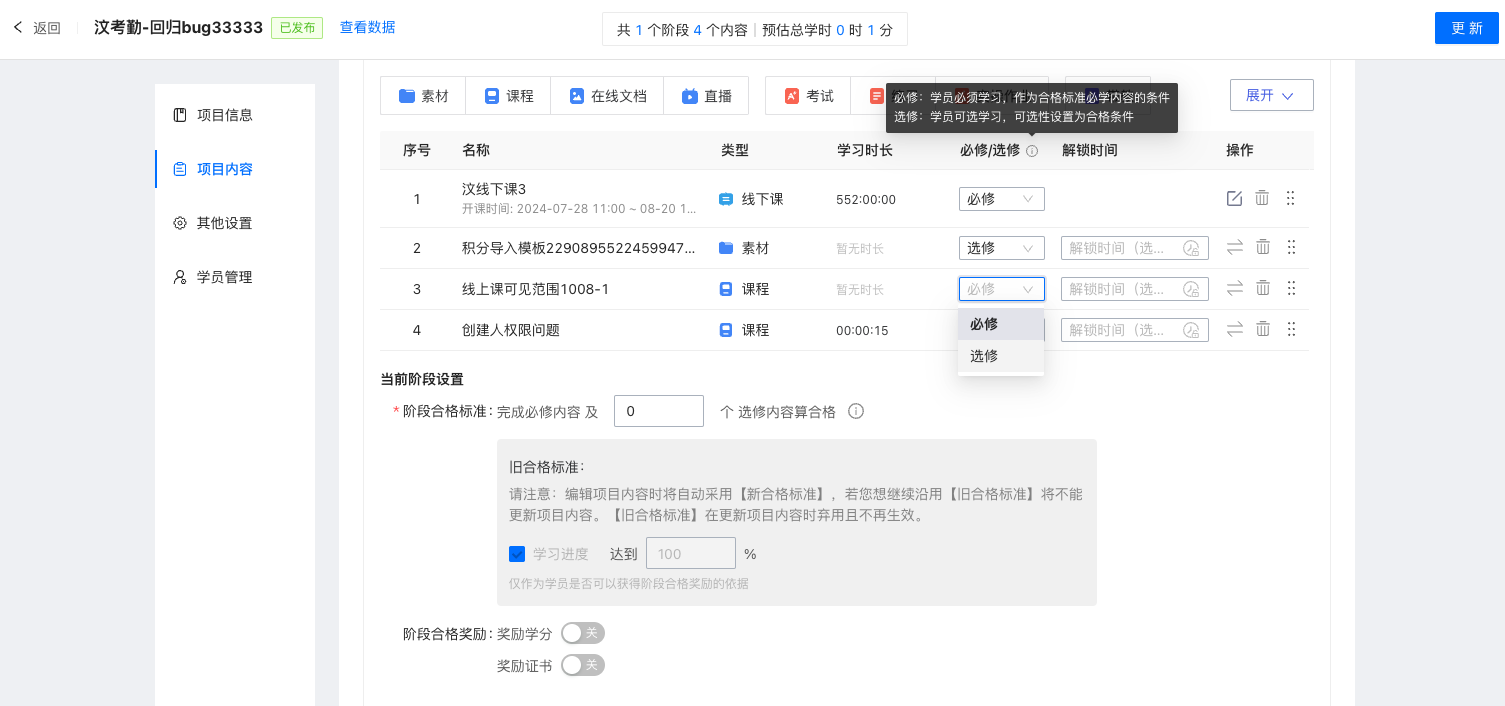Click the duration 00:00:15
Screen dimensions: 1505x706
tap(862, 331)
